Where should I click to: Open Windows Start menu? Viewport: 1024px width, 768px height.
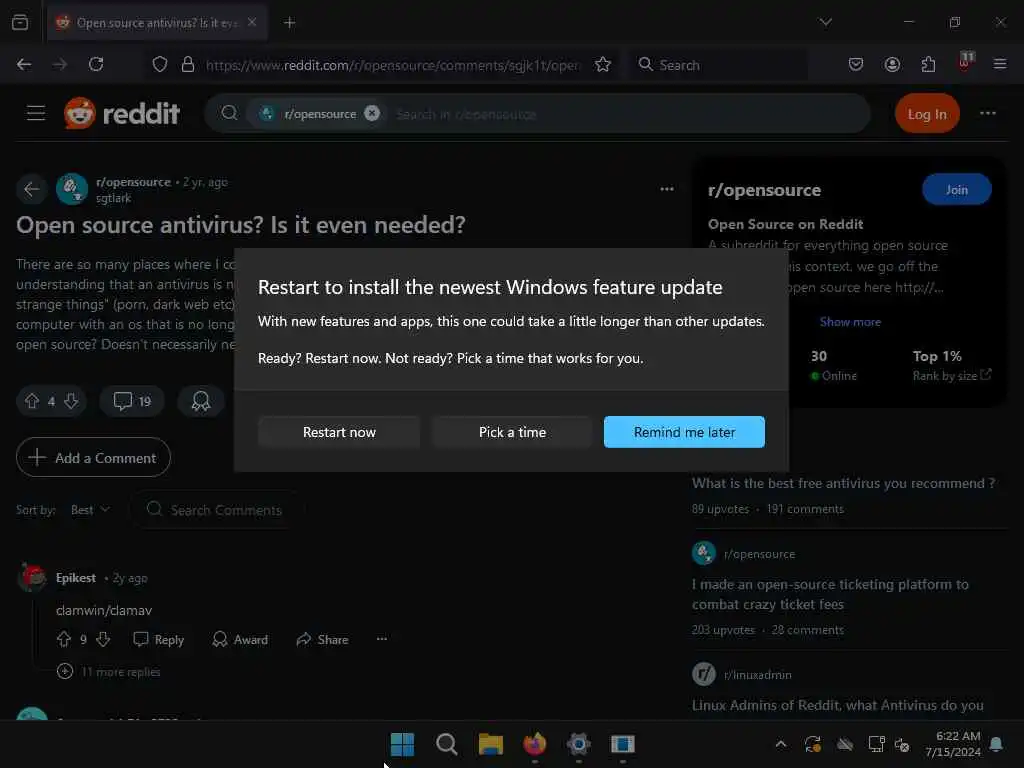click(x=402, y=744)
